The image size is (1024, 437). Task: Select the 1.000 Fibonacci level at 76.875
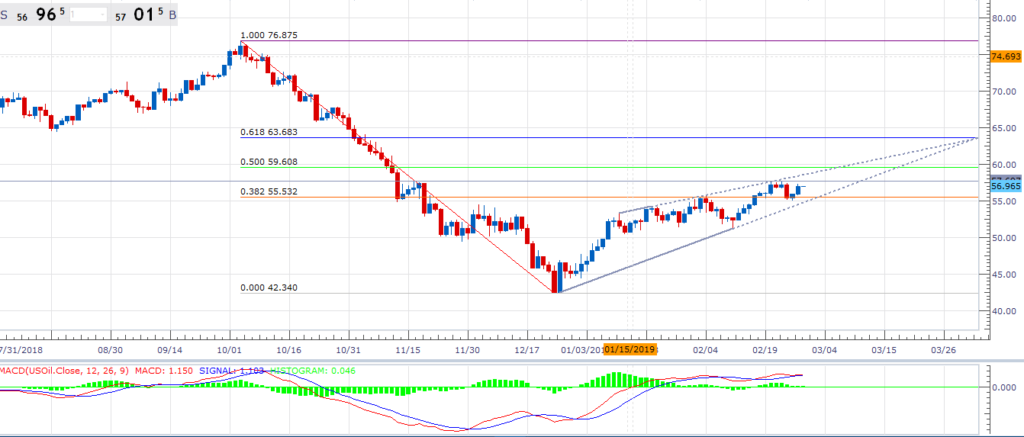(x=269, y=35)
